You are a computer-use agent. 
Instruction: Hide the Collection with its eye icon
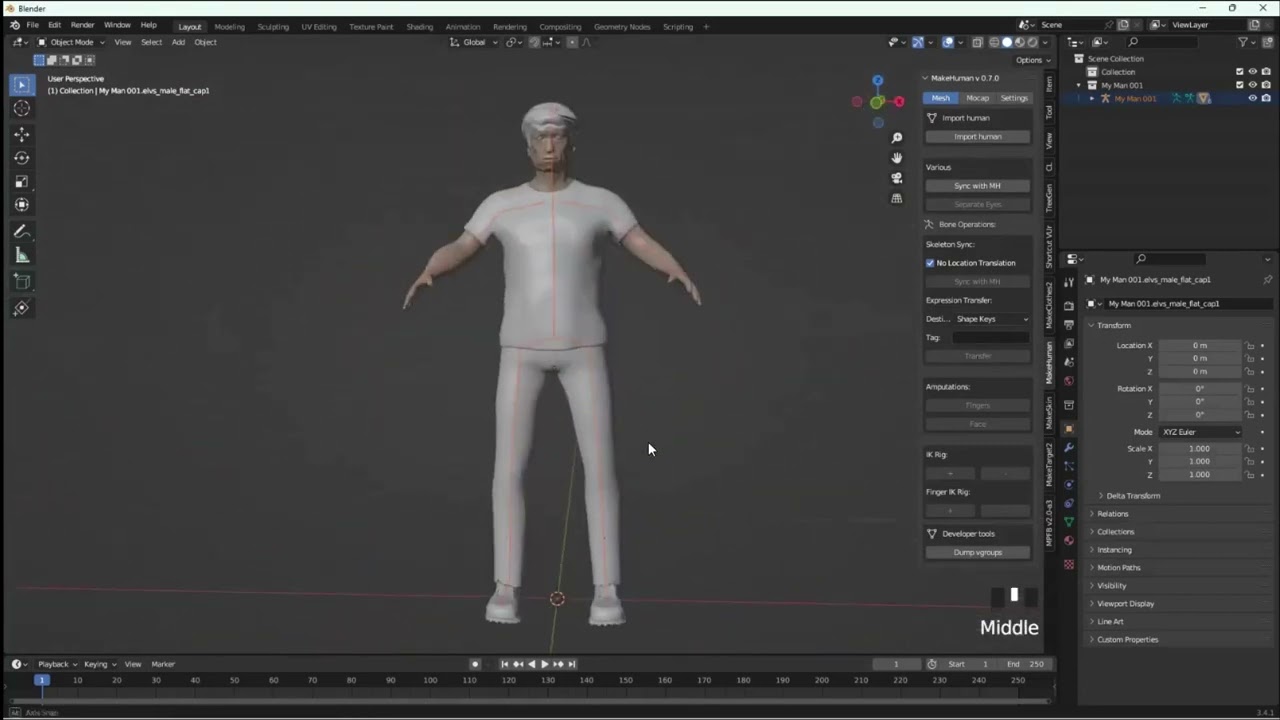point(1253,72)
